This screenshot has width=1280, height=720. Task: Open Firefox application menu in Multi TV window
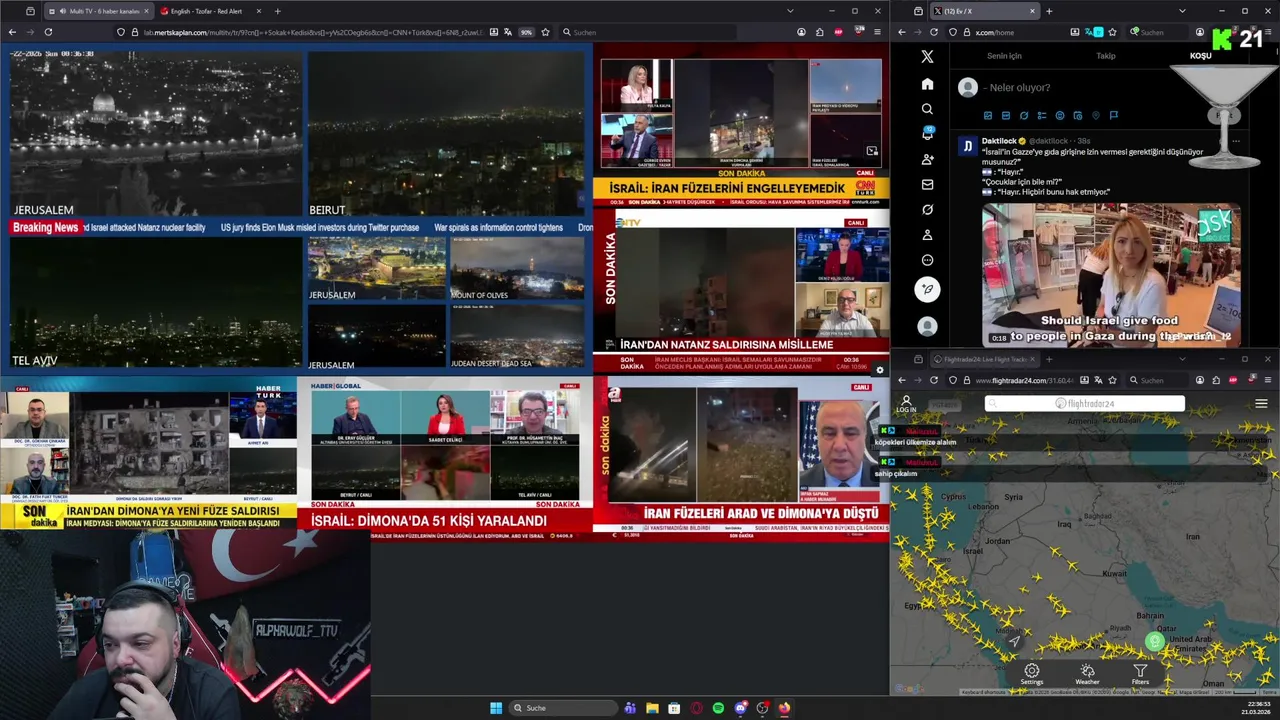(877, 32)
